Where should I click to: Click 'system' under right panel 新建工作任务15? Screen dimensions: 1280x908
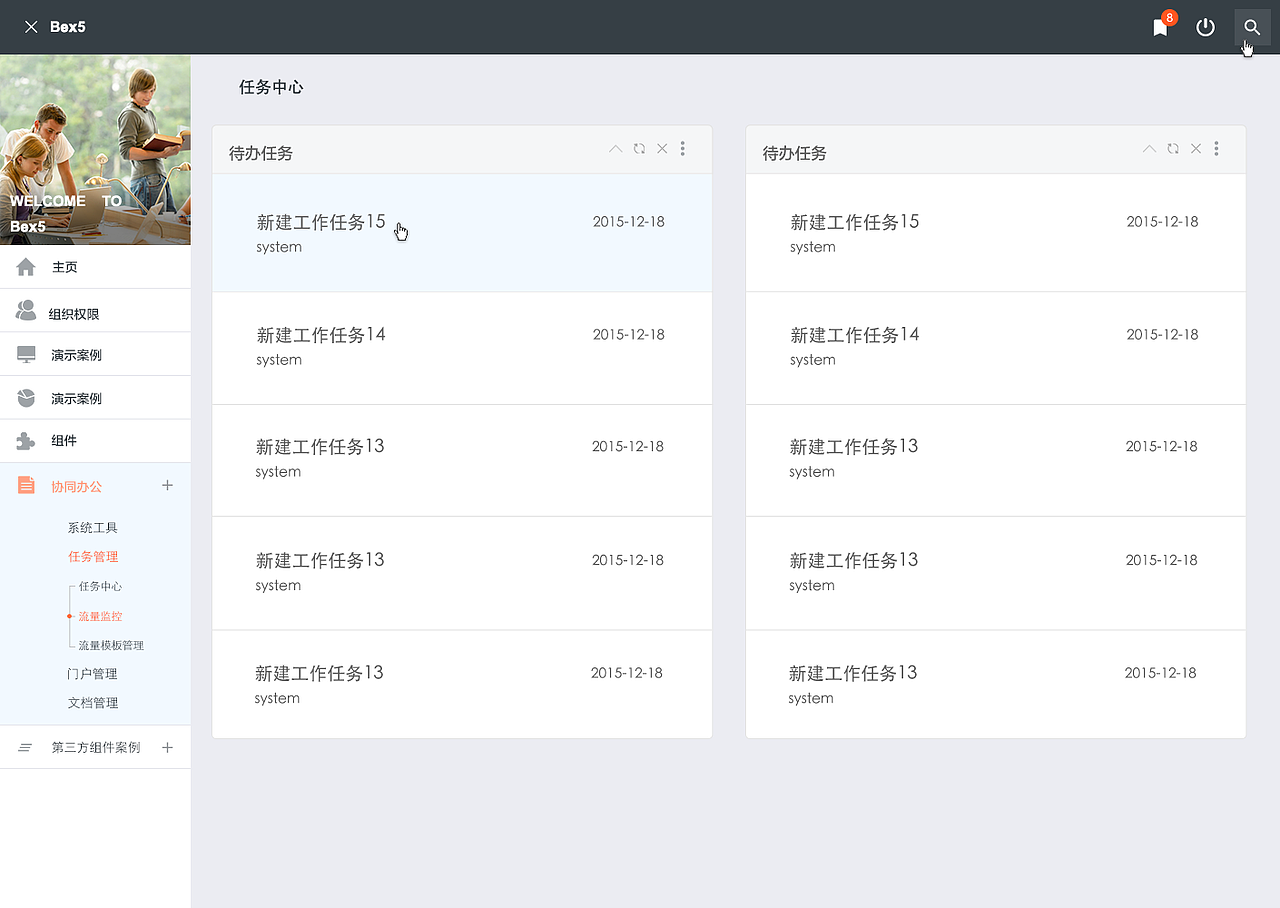tap(813, 247)
